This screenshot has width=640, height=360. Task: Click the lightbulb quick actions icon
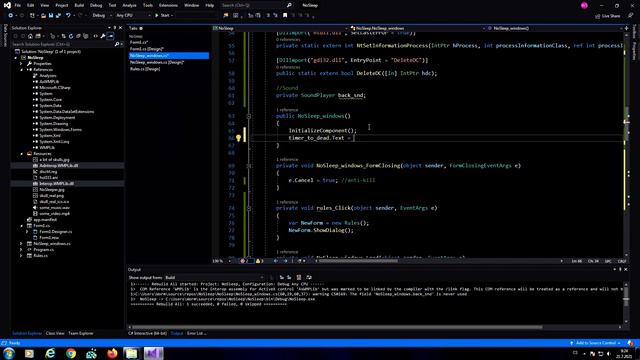[x=238, y=138]
